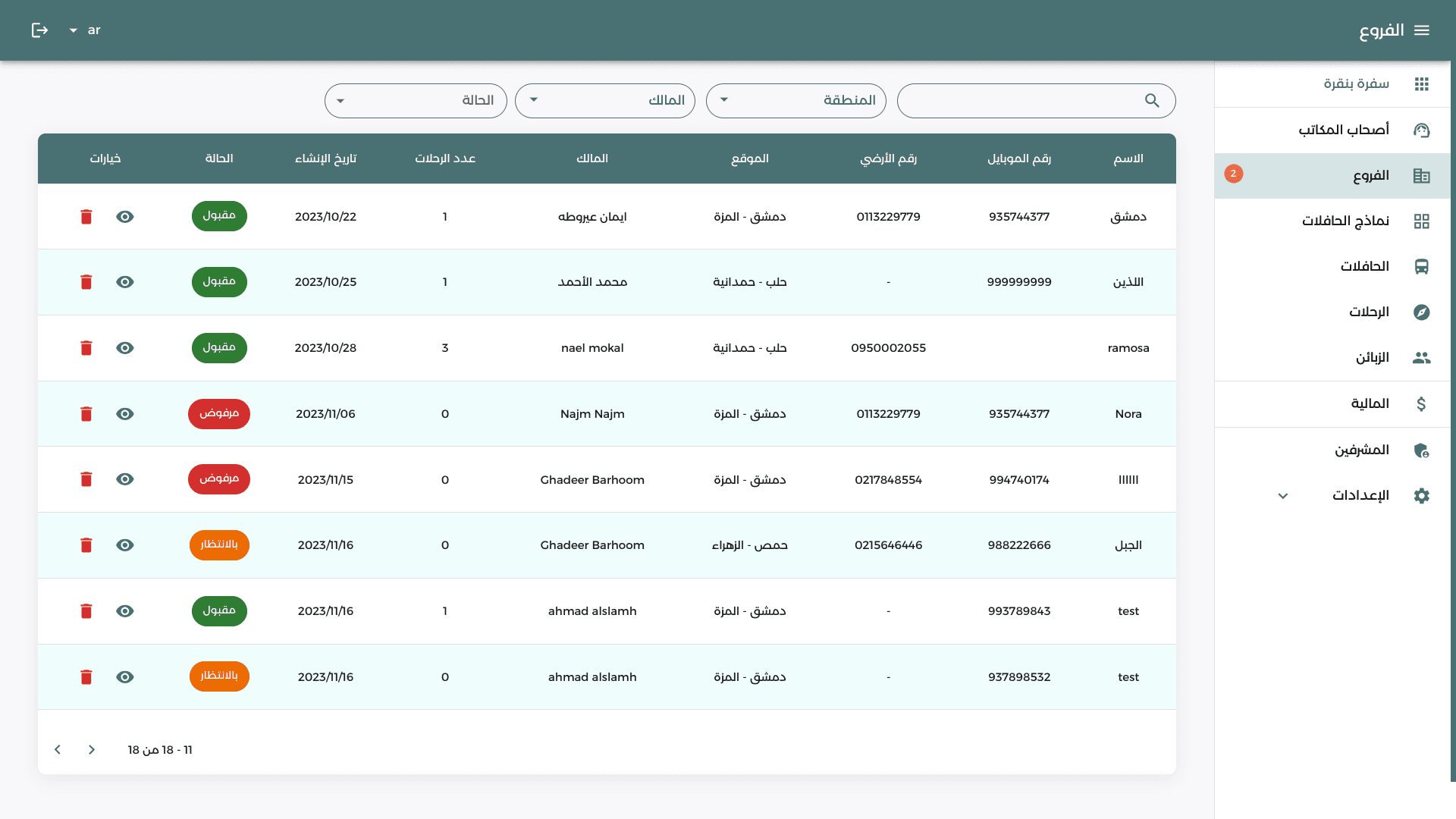Click the search magnifier icon
Image resolution: width=1456 pixels, height=819 pixels.
click(1152, 101)
